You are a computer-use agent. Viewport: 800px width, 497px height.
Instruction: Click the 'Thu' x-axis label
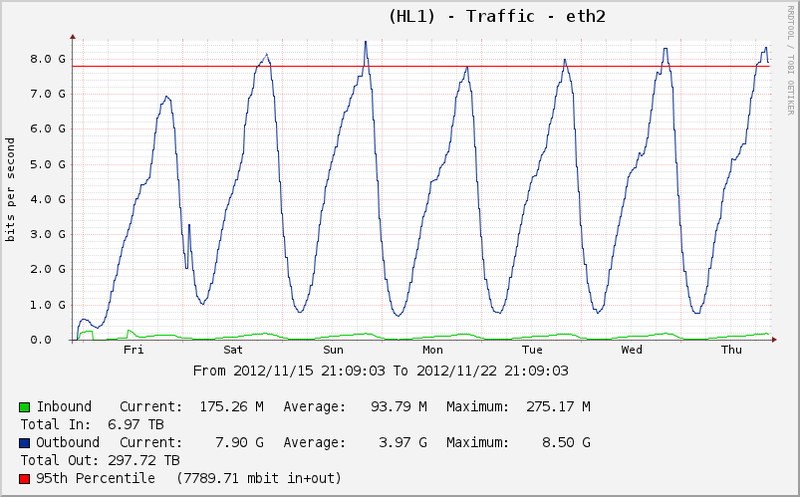tap(732, 350)
